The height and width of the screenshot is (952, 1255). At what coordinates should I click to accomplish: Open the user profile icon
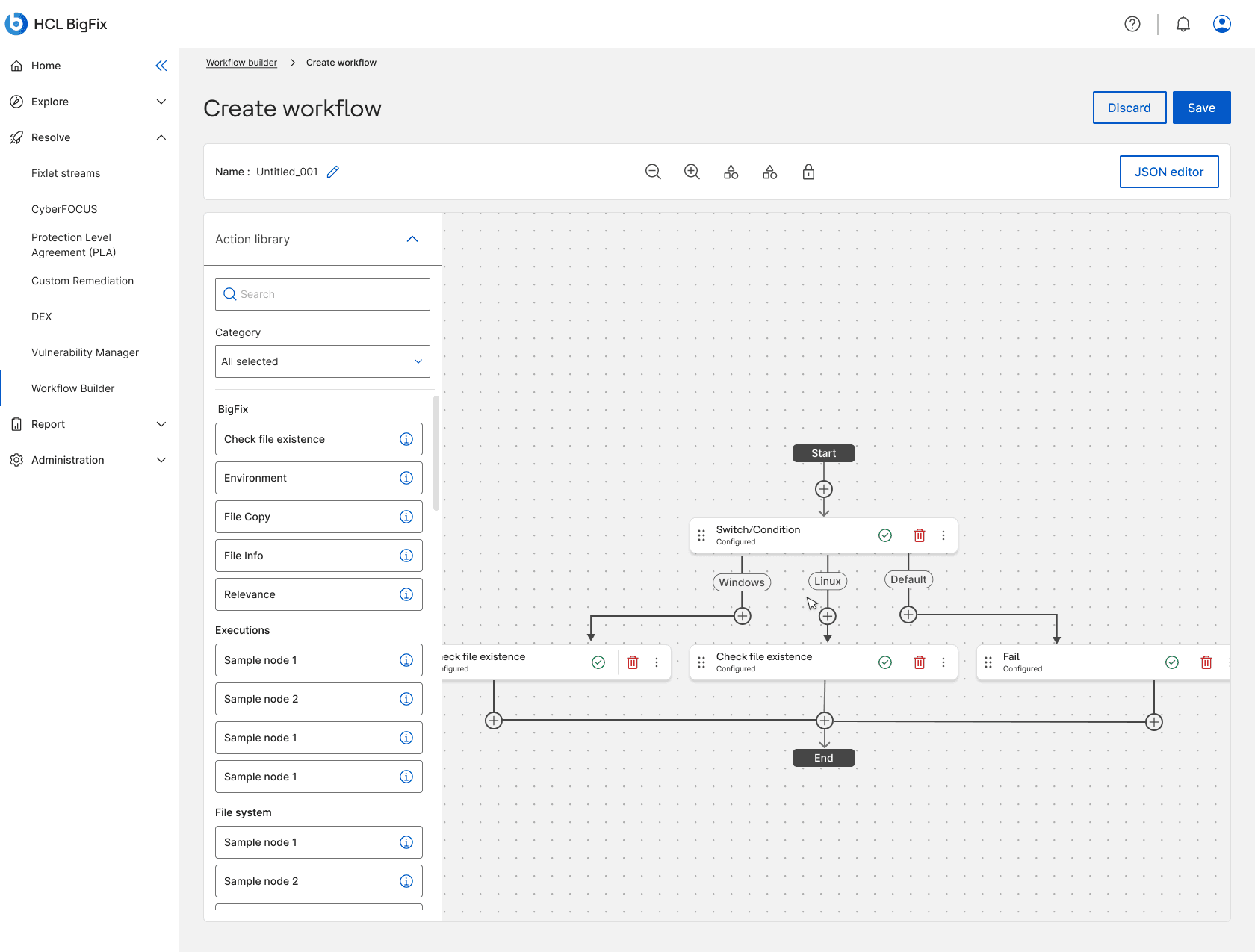(x=1222, y=24)
